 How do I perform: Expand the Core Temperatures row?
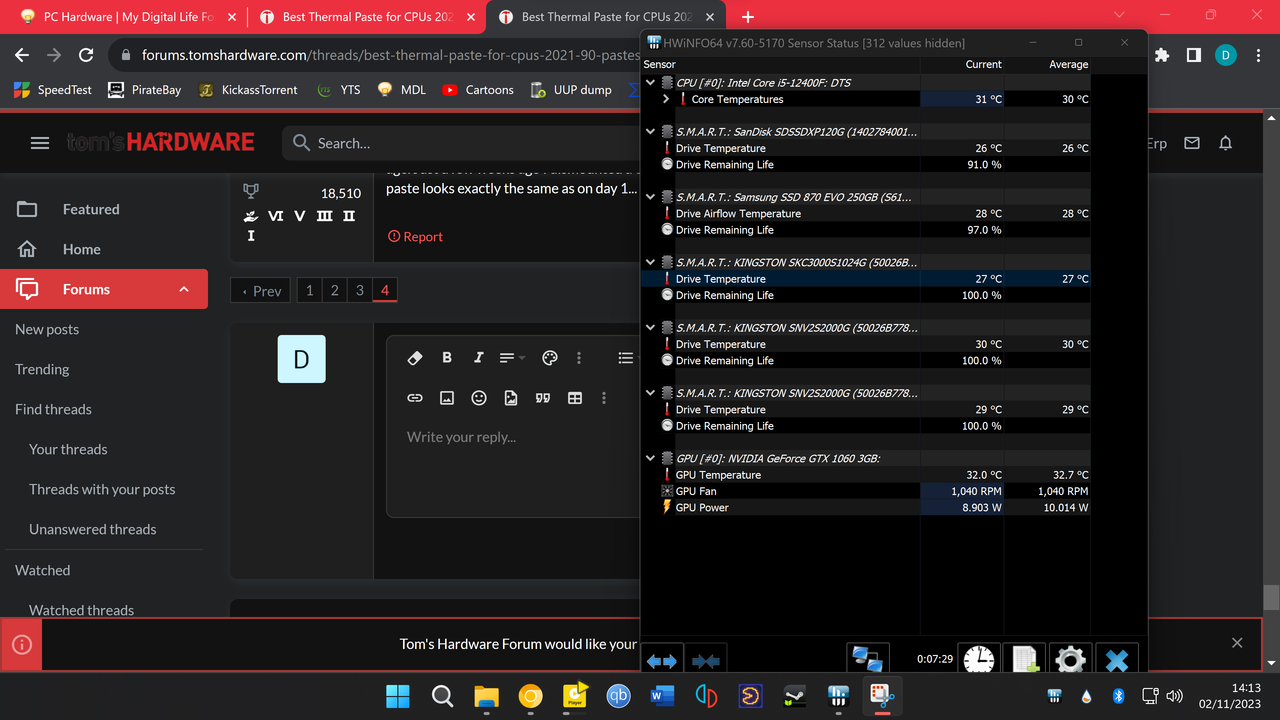click(667, 99)
